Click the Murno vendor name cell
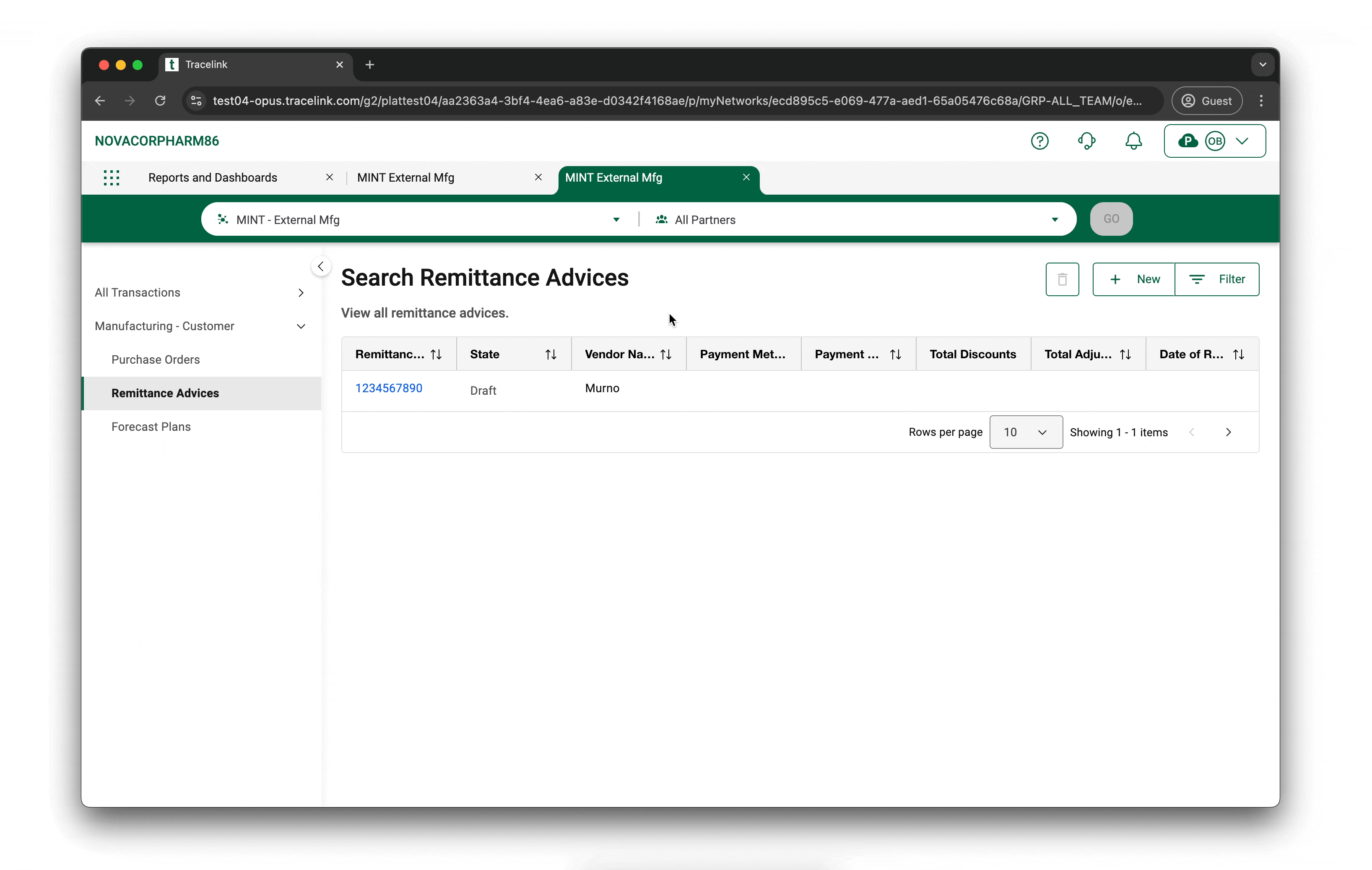The height and width of the screenshot is (870, 1372). tap(602, 388)
